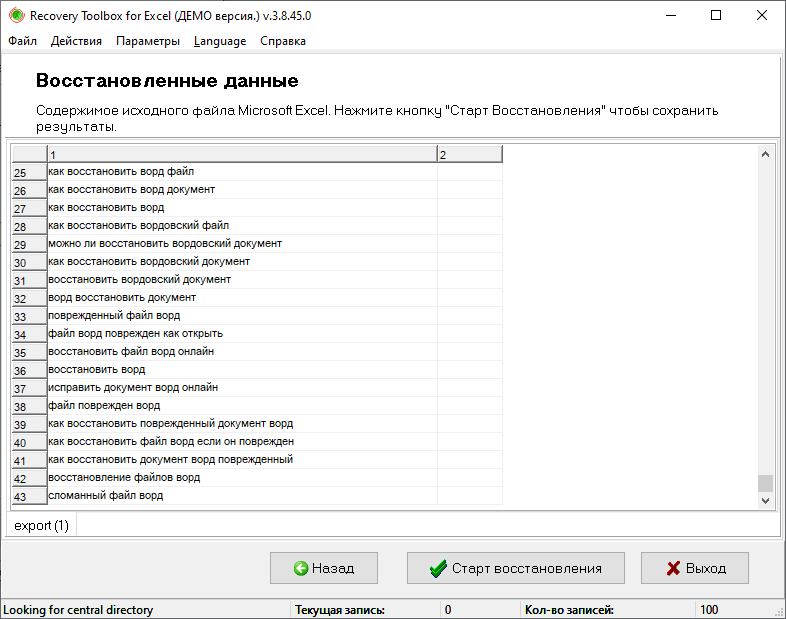The height and width of the screenshot is (619, 786).
Task: Minimize the Recovery Toolbox window
Action: click(x=671, y=16)
